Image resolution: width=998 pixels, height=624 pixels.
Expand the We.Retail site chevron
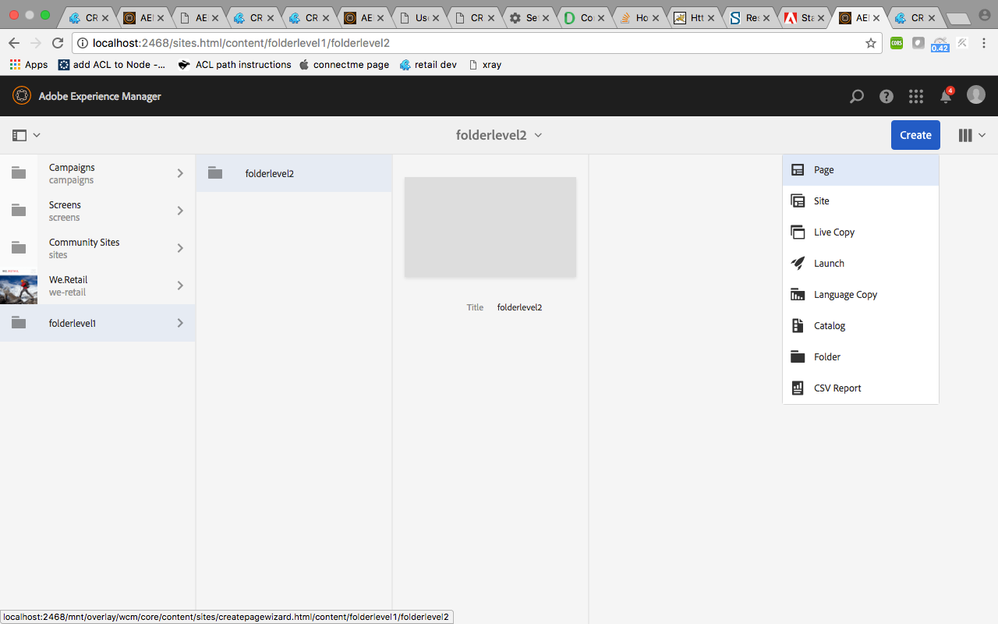point(180,285)
